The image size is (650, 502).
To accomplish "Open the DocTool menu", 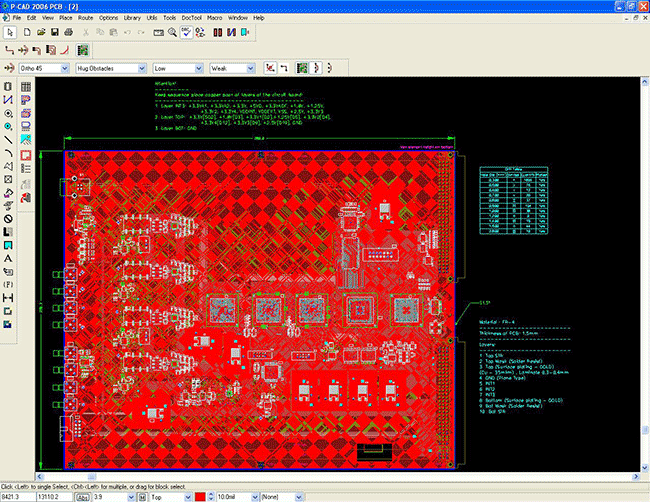I will point(191,18).
